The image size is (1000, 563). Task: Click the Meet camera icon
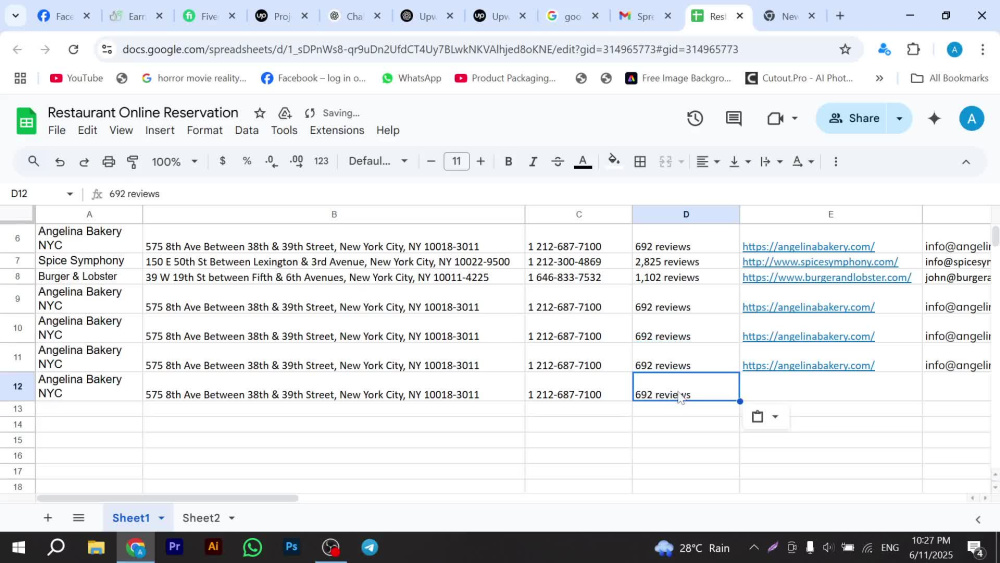(x=775, y=118)
